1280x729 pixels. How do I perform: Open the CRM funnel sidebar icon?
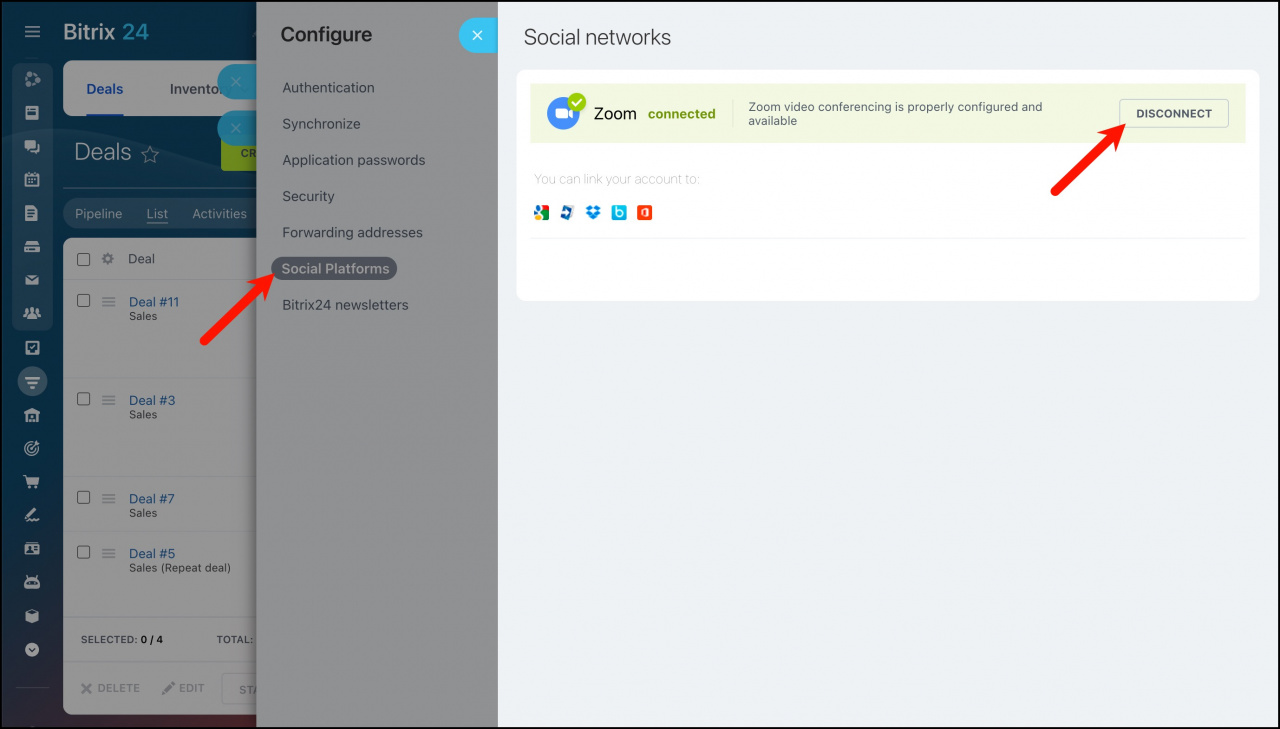pos(32,381)
